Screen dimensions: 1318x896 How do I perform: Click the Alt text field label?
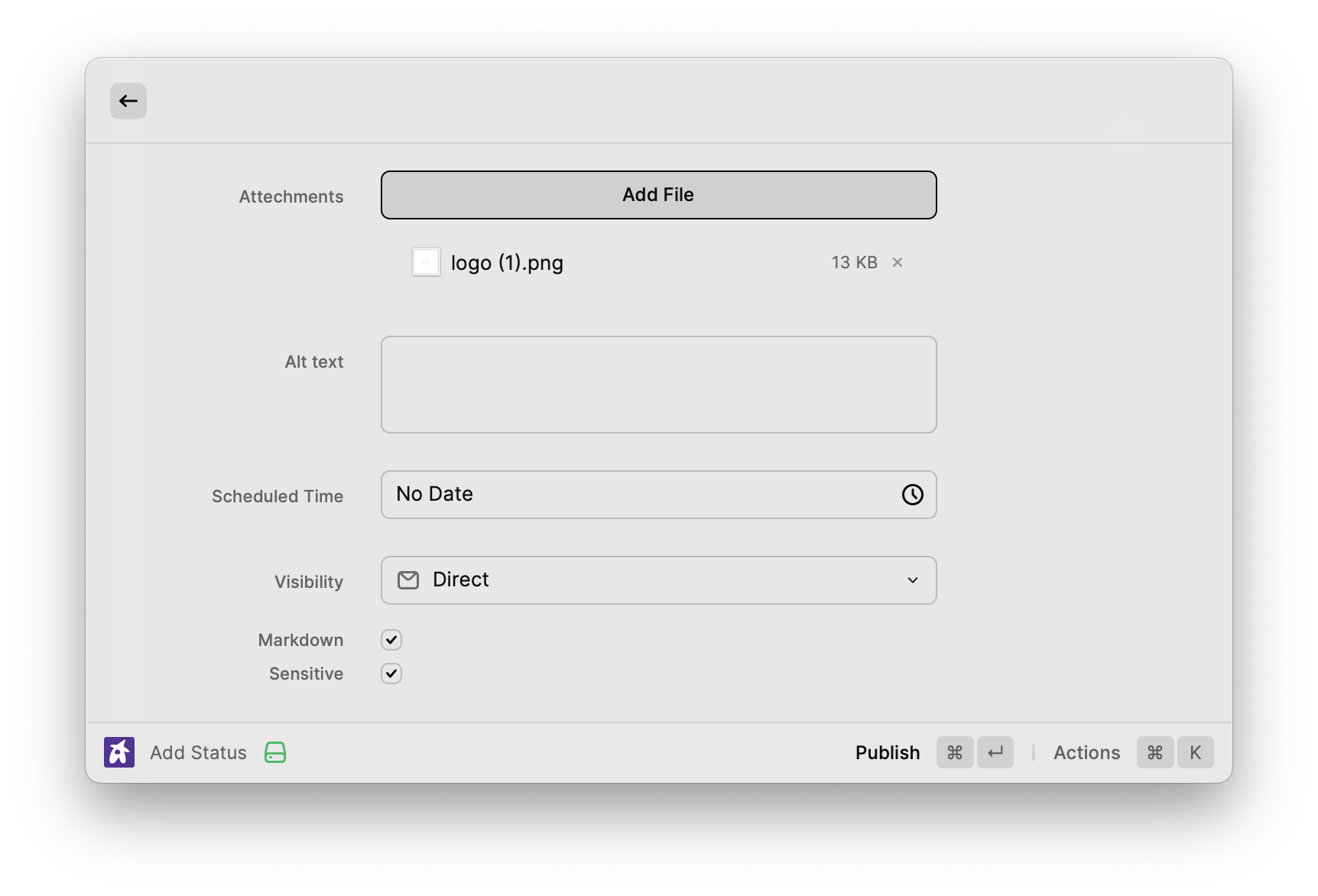click(314, 362)
